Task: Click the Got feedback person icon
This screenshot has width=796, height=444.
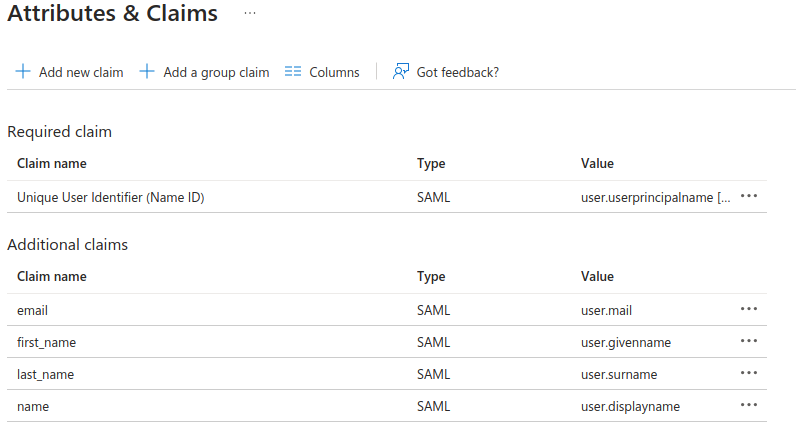Action: [401, 72]
